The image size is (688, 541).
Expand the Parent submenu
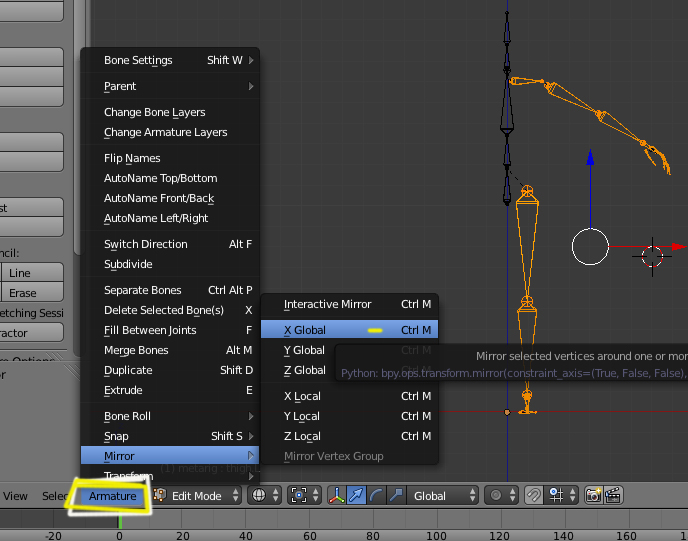(170, 86)
